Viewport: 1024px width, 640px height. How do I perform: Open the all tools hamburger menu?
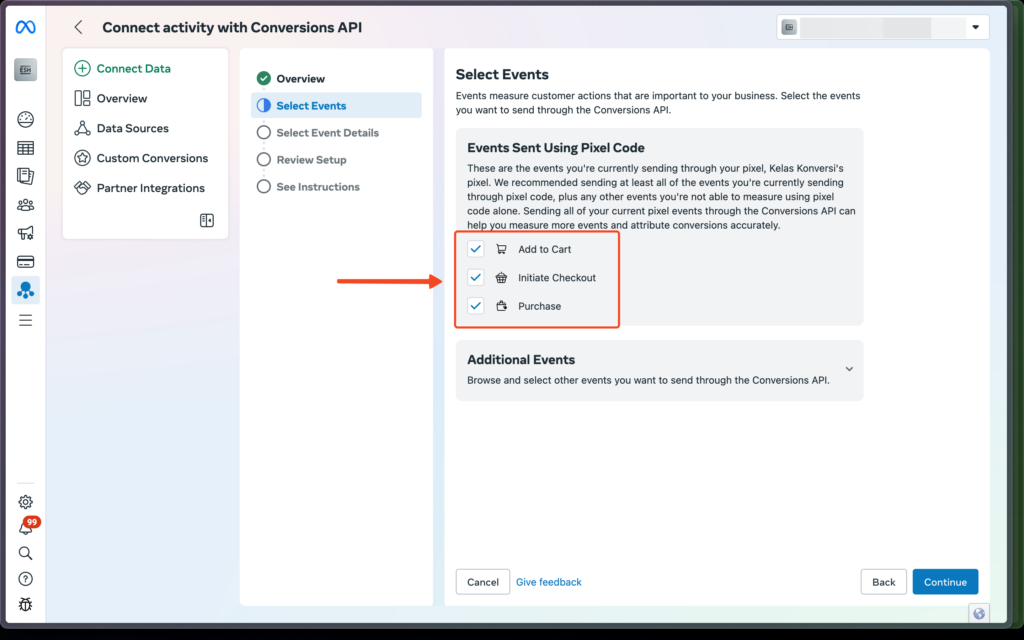coord(26,320)
